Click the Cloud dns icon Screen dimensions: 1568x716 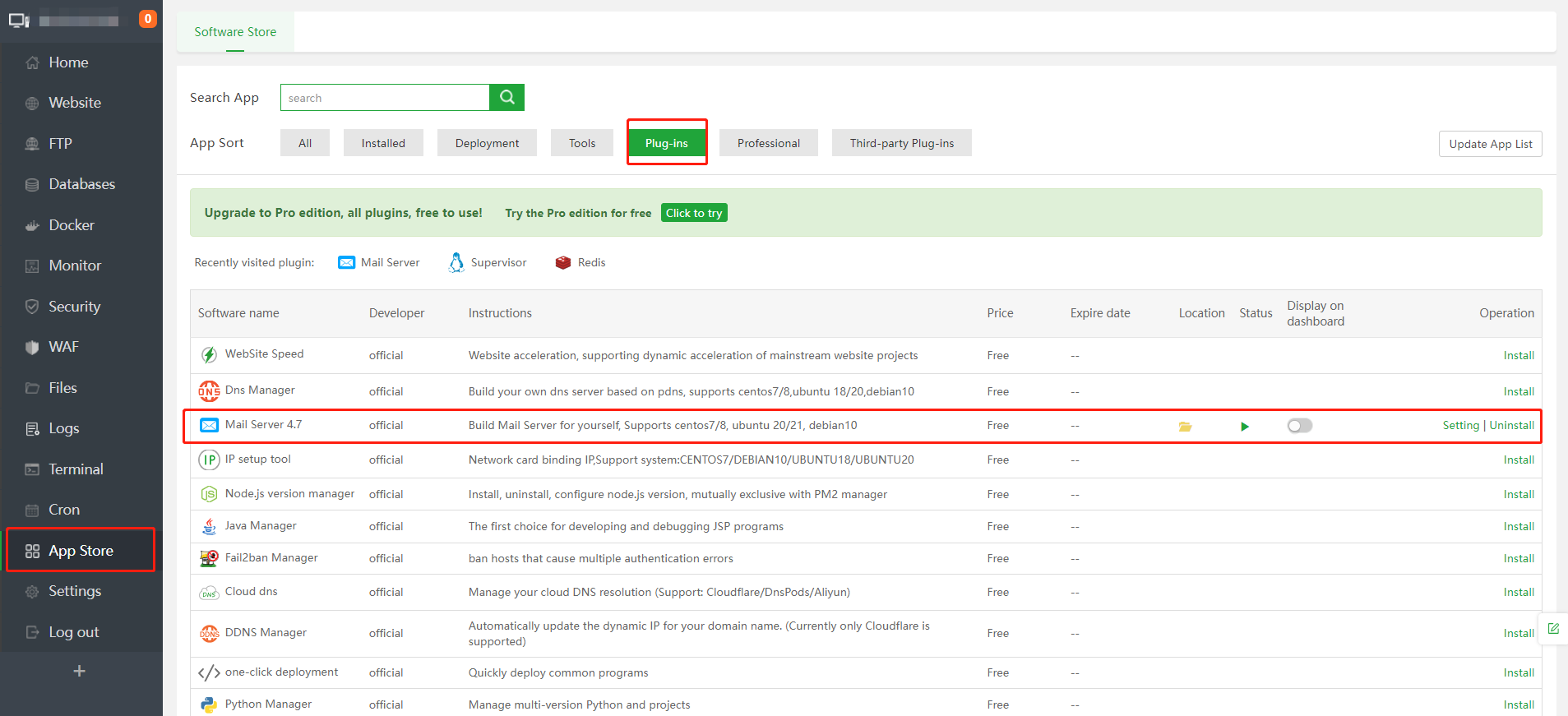click(209, 593)
